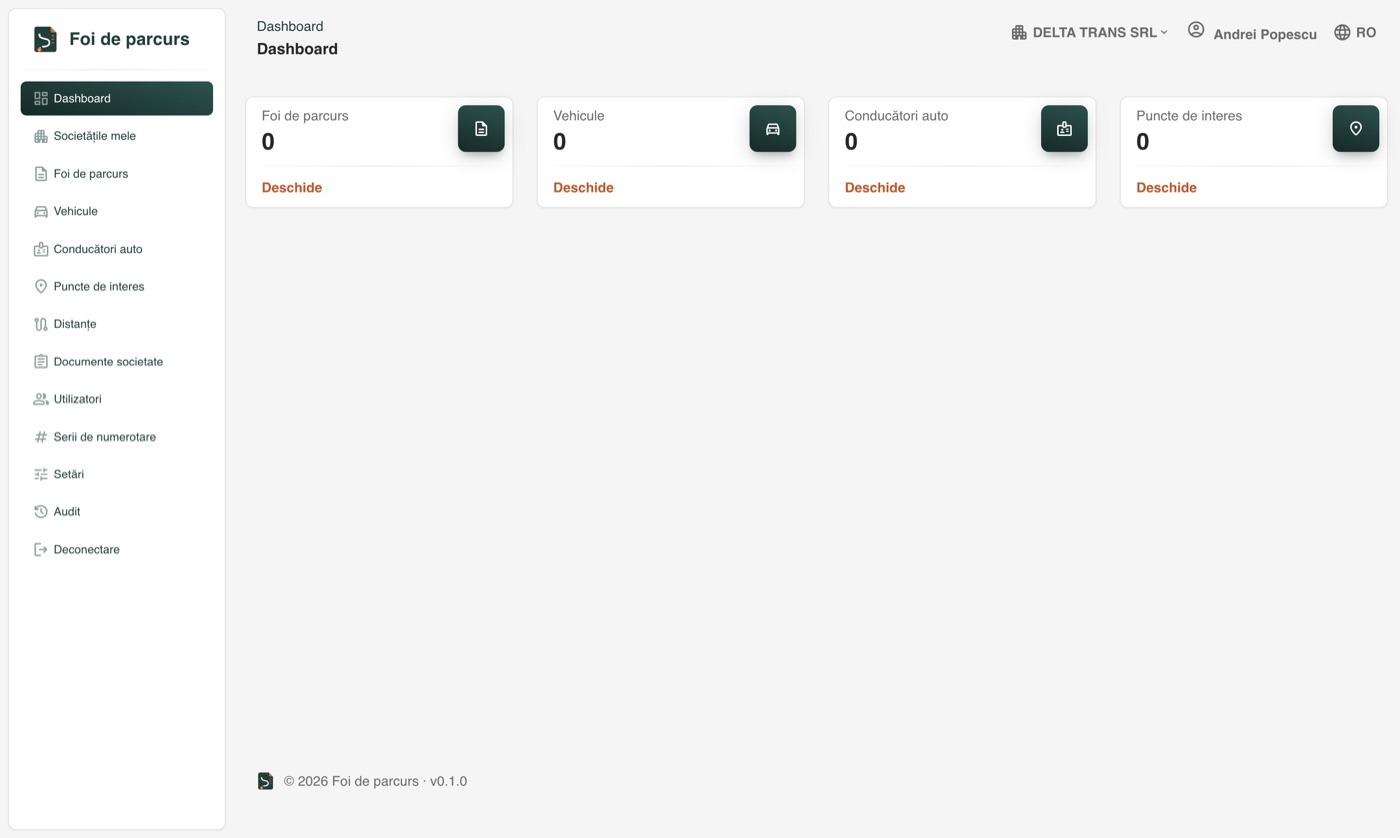Click the Dashboard breadcrumb text
The width and height of the screenshot is (1400, 838).
click(x=290, y=26)
